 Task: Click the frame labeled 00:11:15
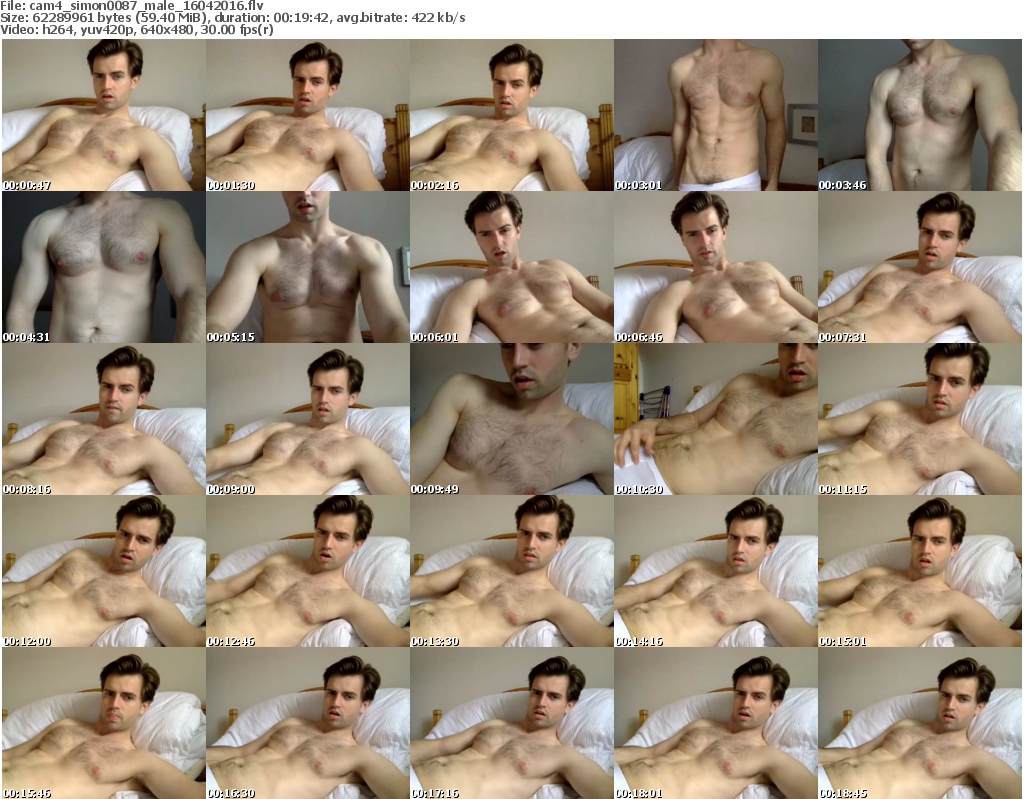pos(920,419)
